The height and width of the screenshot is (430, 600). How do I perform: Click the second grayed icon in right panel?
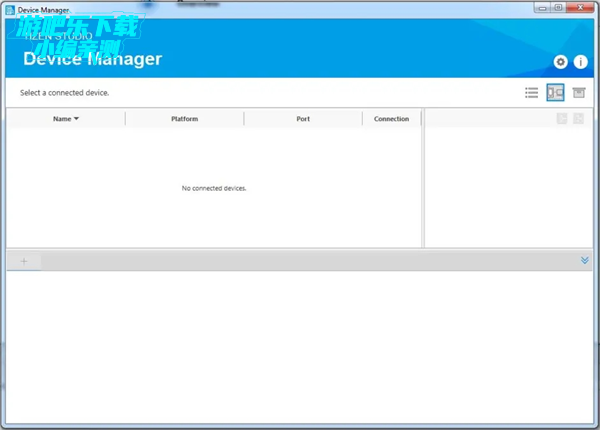point(579,118)
